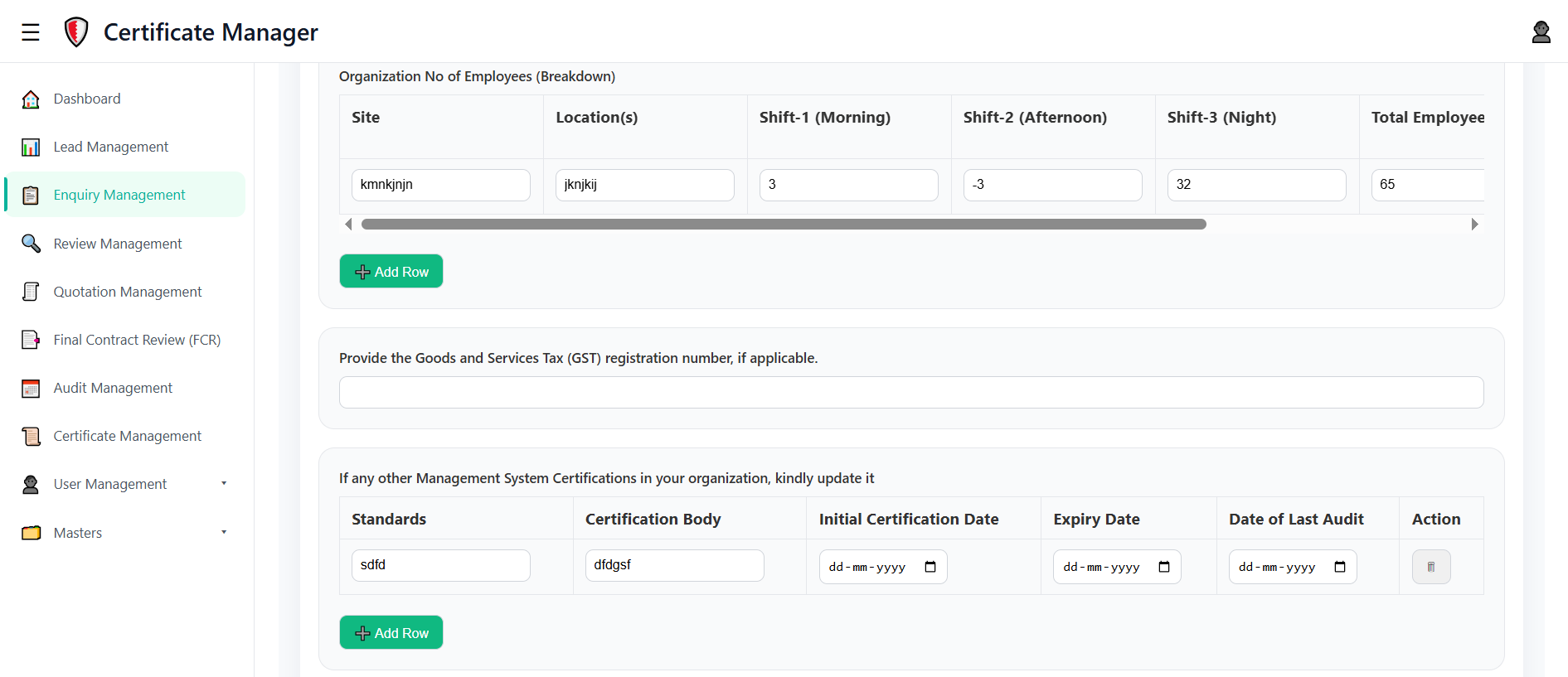1568x677 pixels.
Task: Click the GST registration number field
Action: click(910, 393)
